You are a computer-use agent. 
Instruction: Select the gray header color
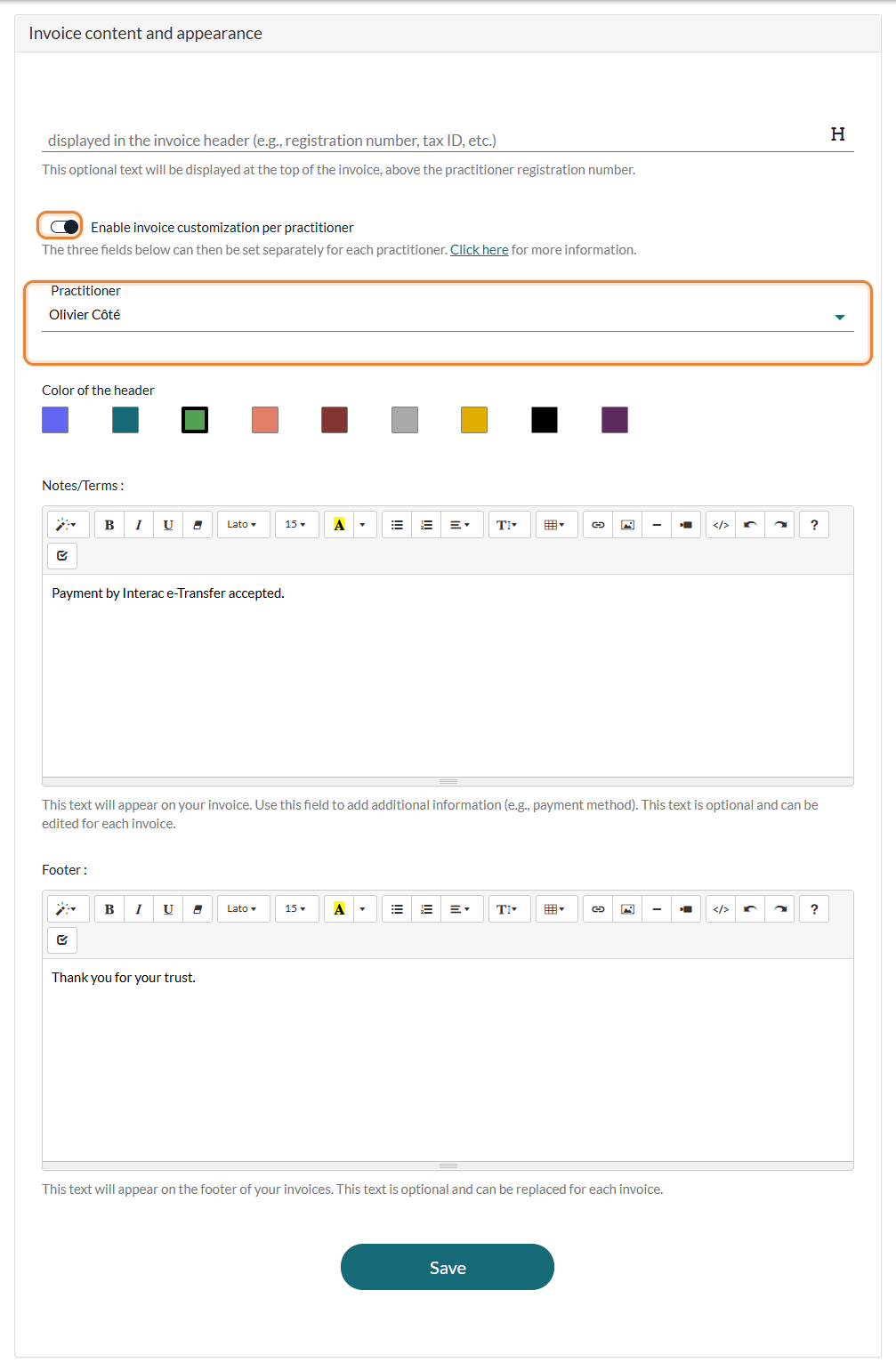click(x=405, y=420)
